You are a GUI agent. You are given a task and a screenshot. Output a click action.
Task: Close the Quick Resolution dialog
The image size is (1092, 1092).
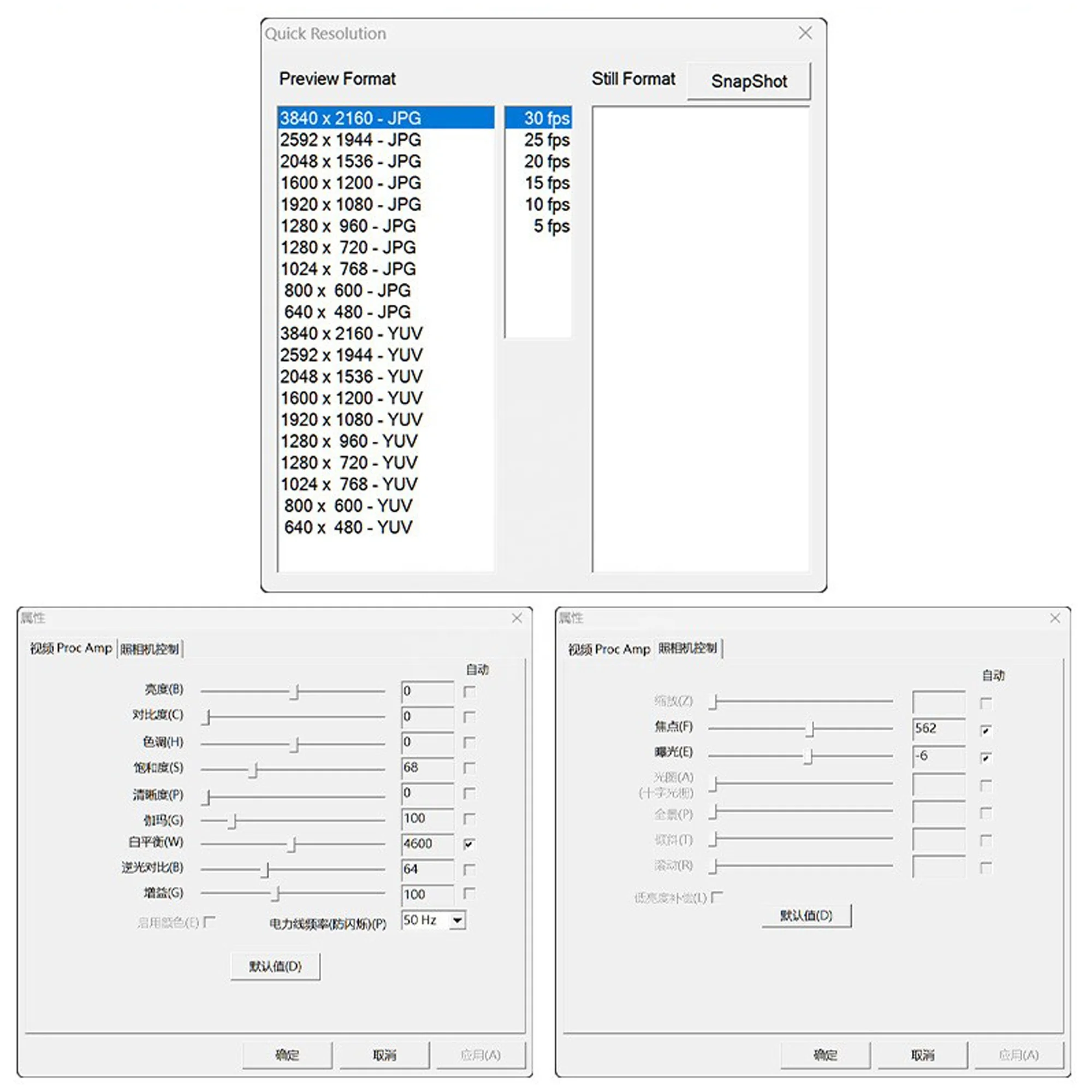pos(805,33)
